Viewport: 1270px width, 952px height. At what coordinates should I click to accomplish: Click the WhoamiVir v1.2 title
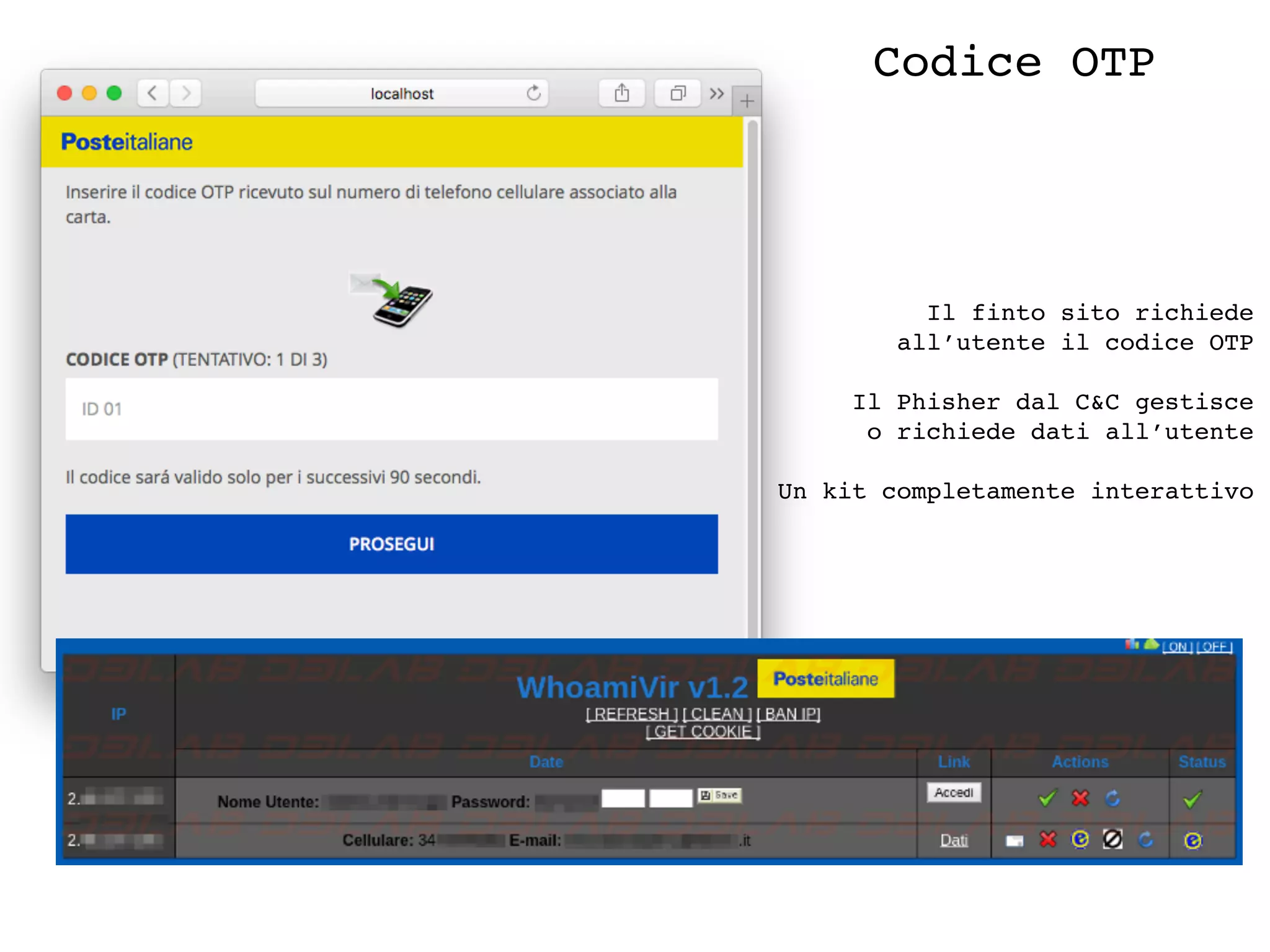pos(633,687)
